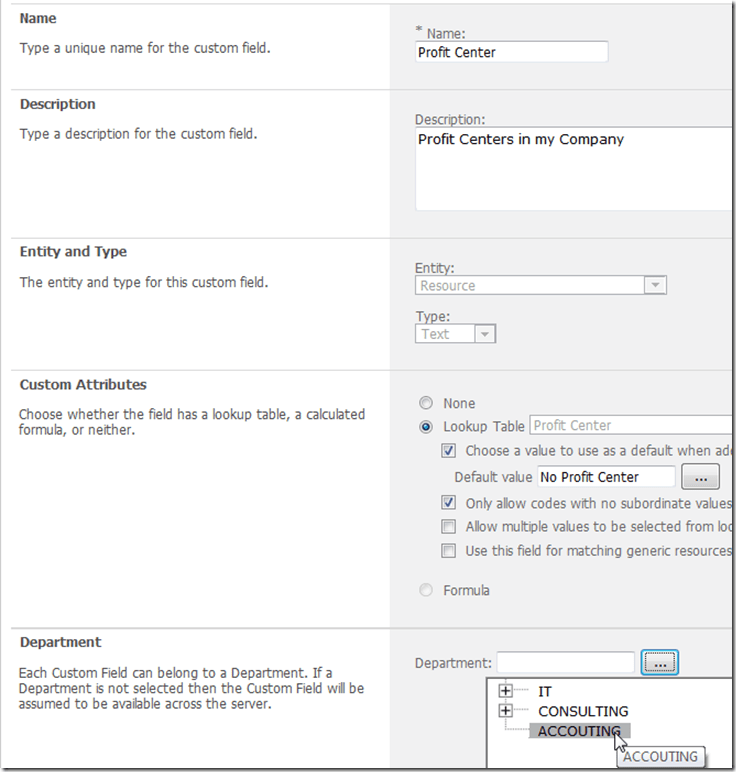Image resolution: width=736 pixels, height=772 pixels.
Task: Toggle the choose default value checkbox
Action: [449, 451]
